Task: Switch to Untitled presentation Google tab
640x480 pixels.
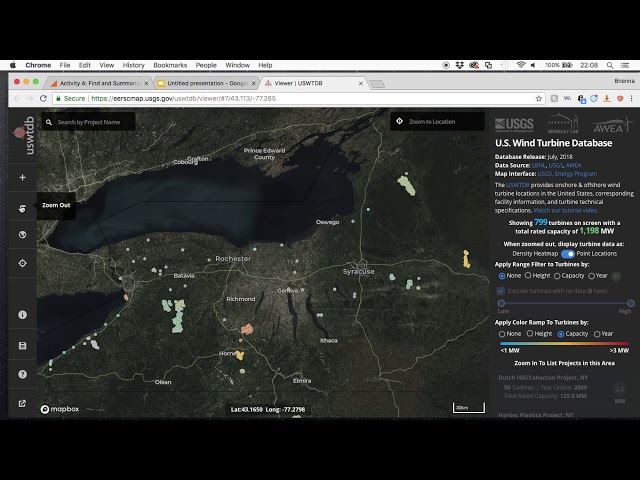Action: (x=207, y=83)
